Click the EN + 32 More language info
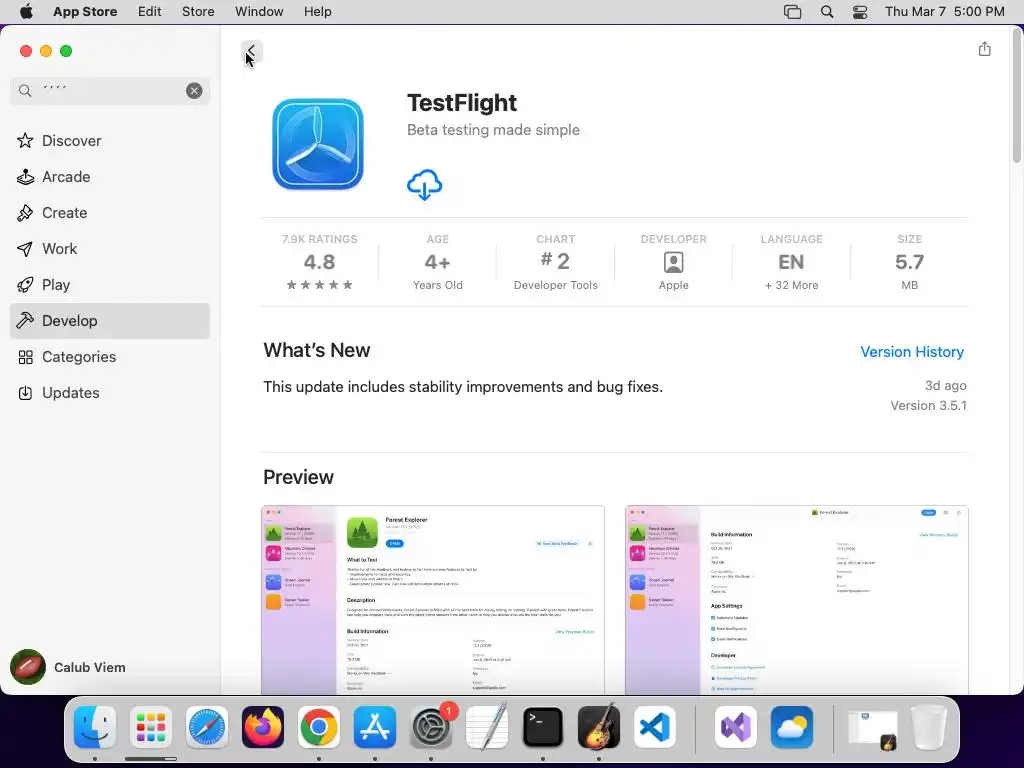The width and height of the screenshot is (1024, 768). (x=791, y=262)
